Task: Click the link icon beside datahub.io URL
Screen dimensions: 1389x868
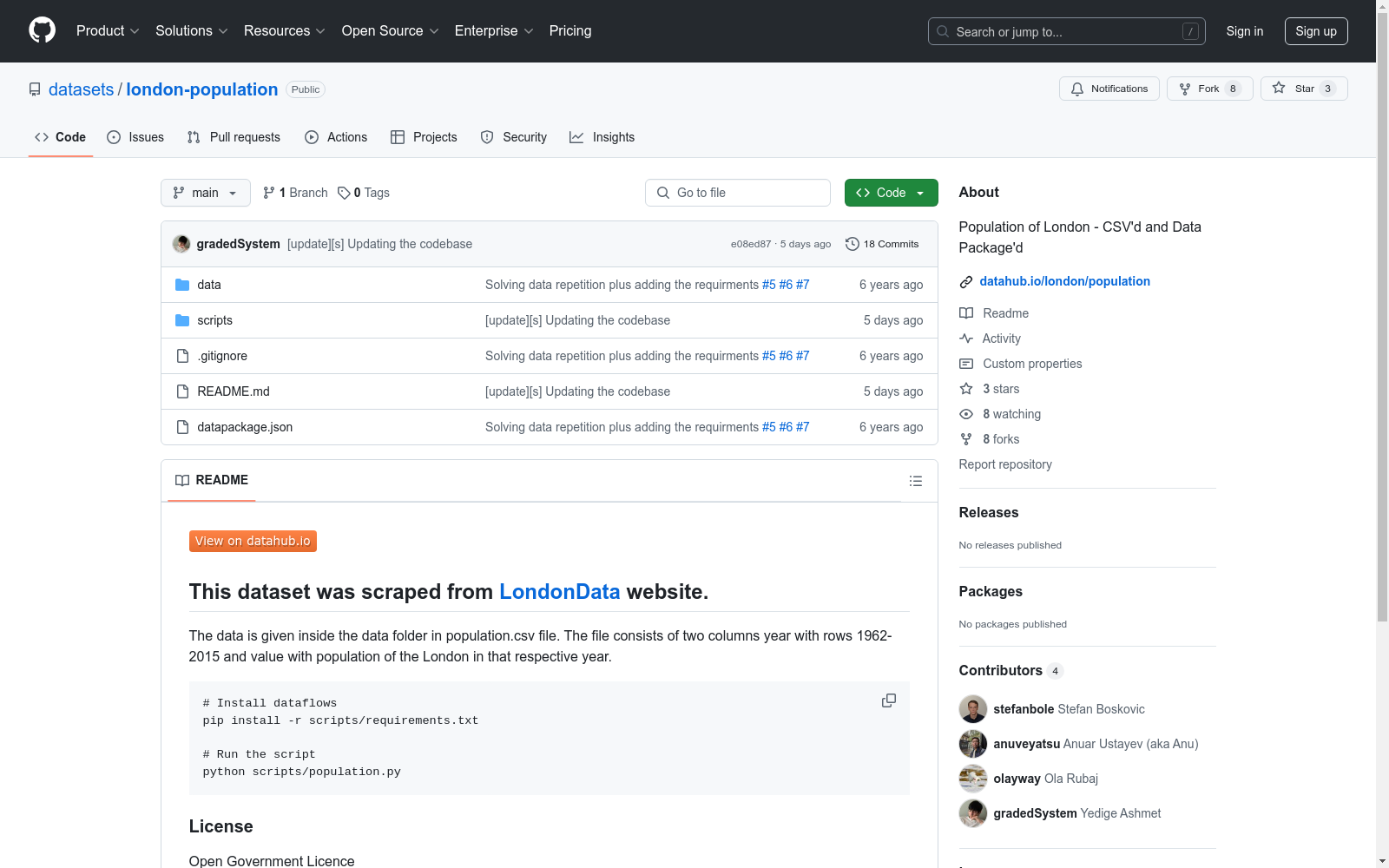Action: click(x=966, y=282)
